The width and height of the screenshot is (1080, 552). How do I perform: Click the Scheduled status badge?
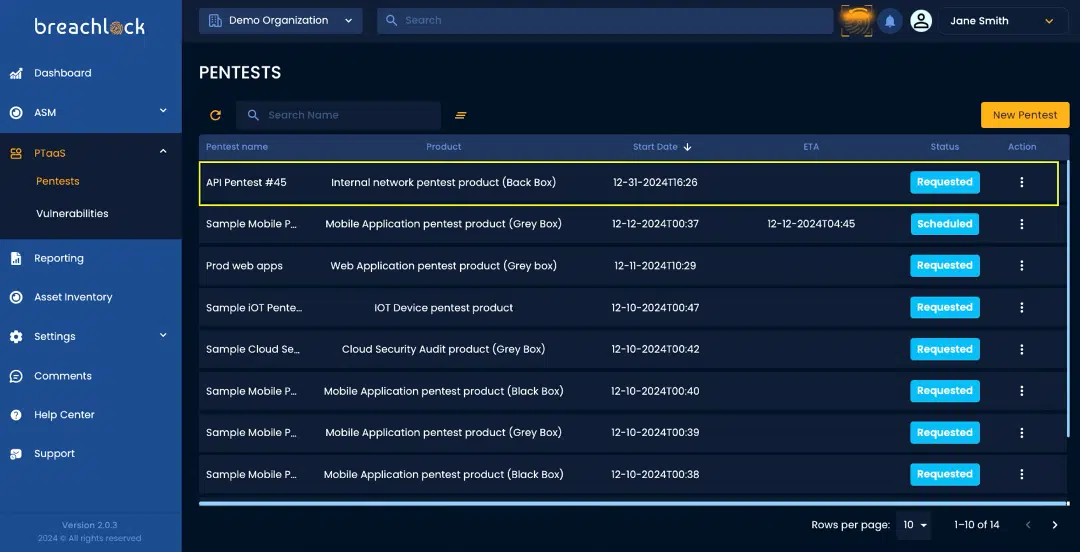tap(944, 224)
